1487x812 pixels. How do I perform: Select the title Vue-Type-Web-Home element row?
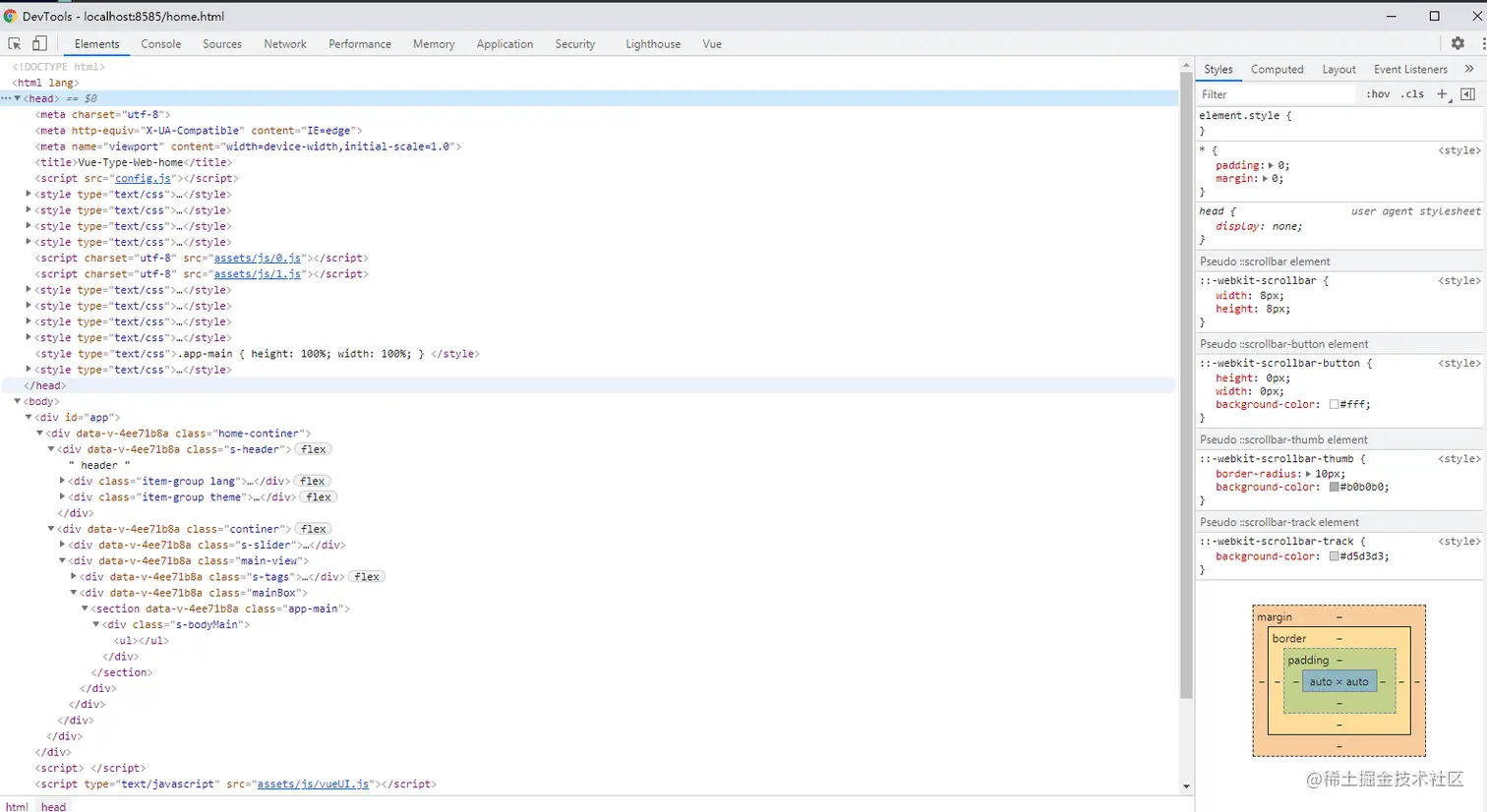click(134, 162)
